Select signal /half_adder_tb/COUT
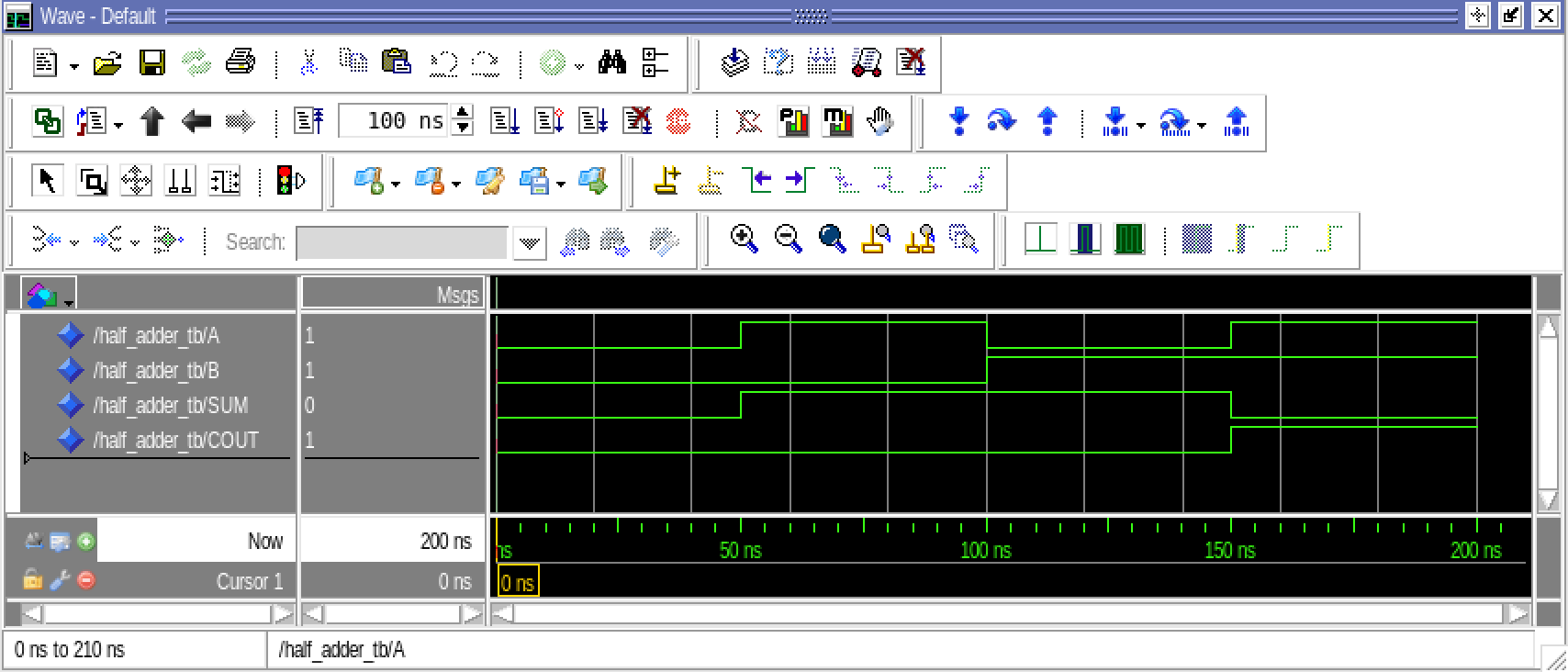This screenshot has width=1568, height=672. [x=175, y=441]
